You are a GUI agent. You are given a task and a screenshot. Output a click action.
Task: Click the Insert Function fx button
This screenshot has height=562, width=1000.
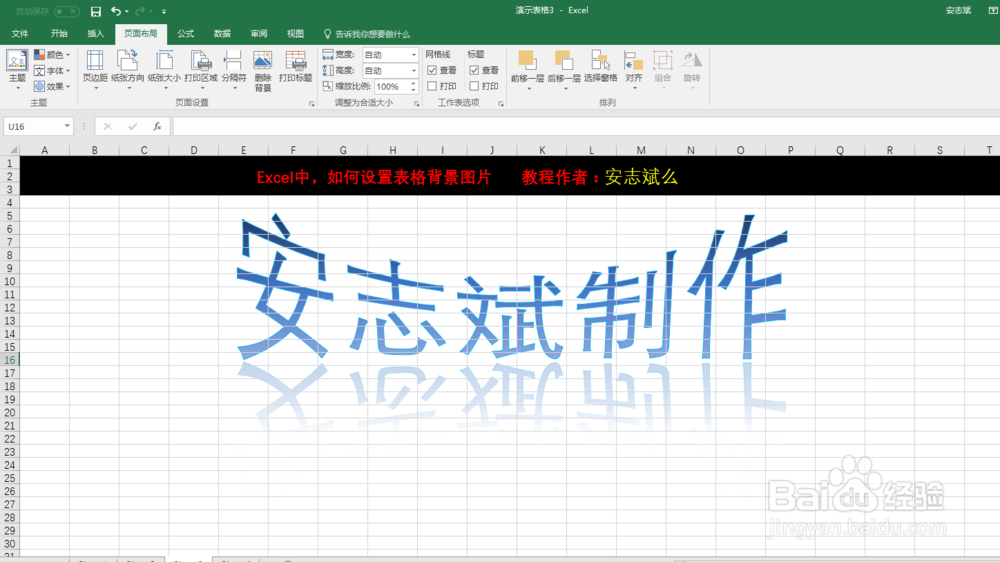(157, 126)
